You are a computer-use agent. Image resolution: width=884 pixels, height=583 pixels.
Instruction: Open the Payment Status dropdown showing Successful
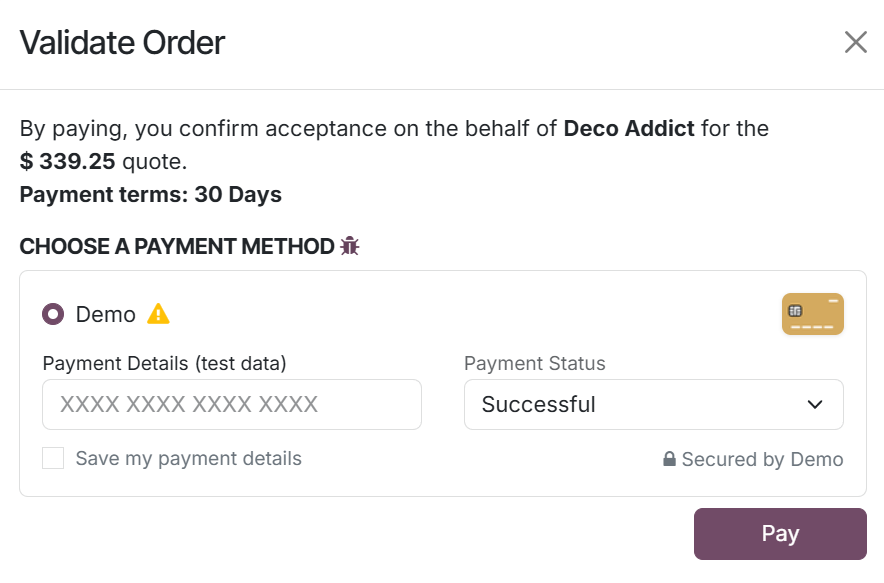point(653,405)
